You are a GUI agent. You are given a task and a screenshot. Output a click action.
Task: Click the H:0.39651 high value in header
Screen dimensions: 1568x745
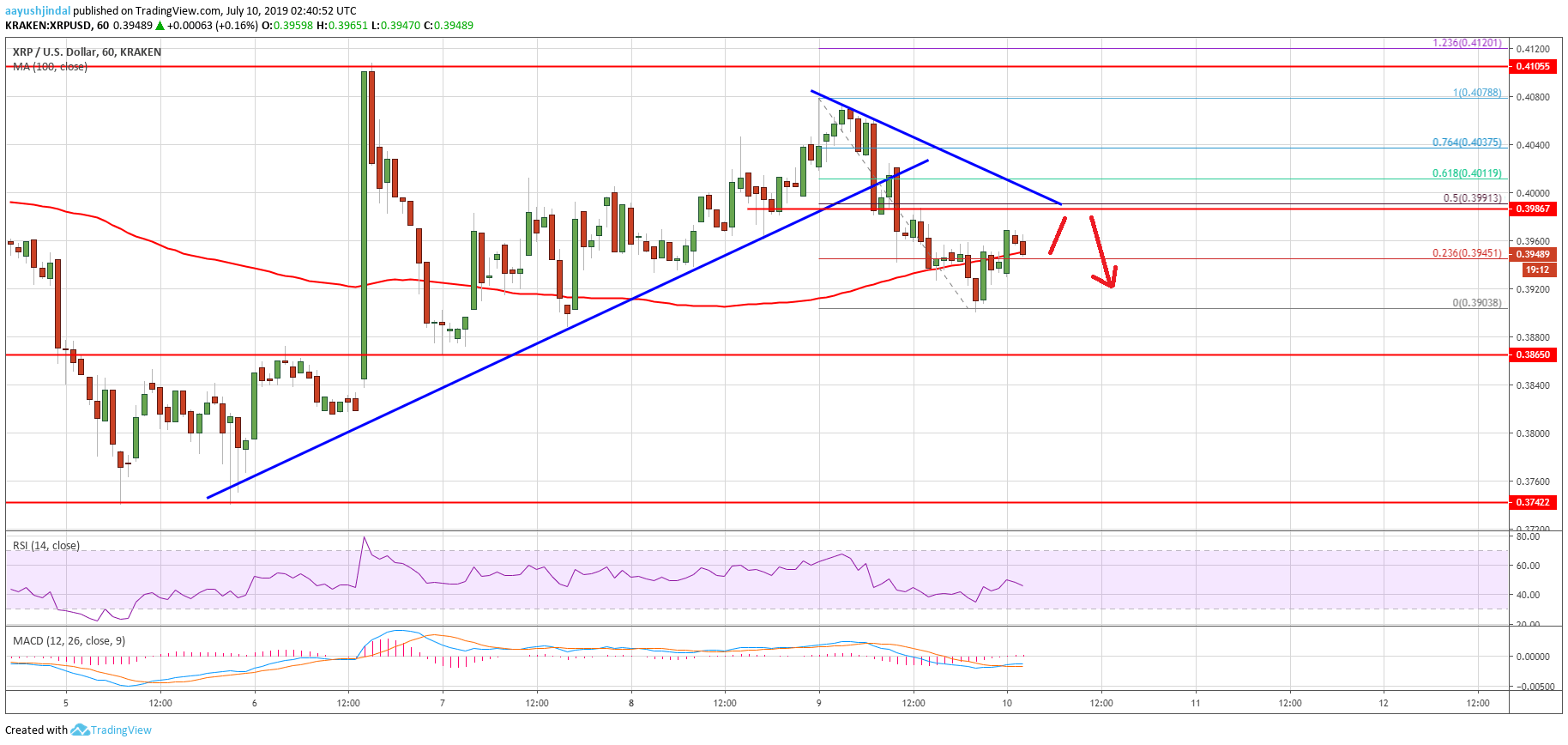coord(342,25)
